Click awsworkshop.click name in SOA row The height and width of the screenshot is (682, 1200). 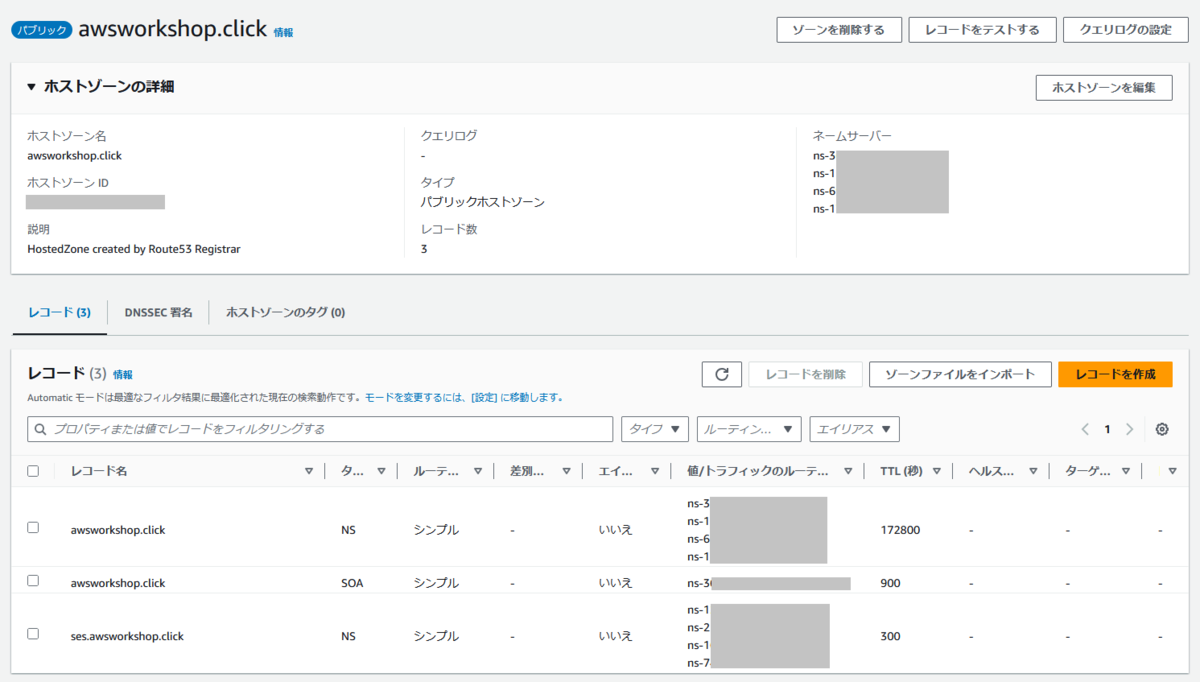(x=118, y=583)
